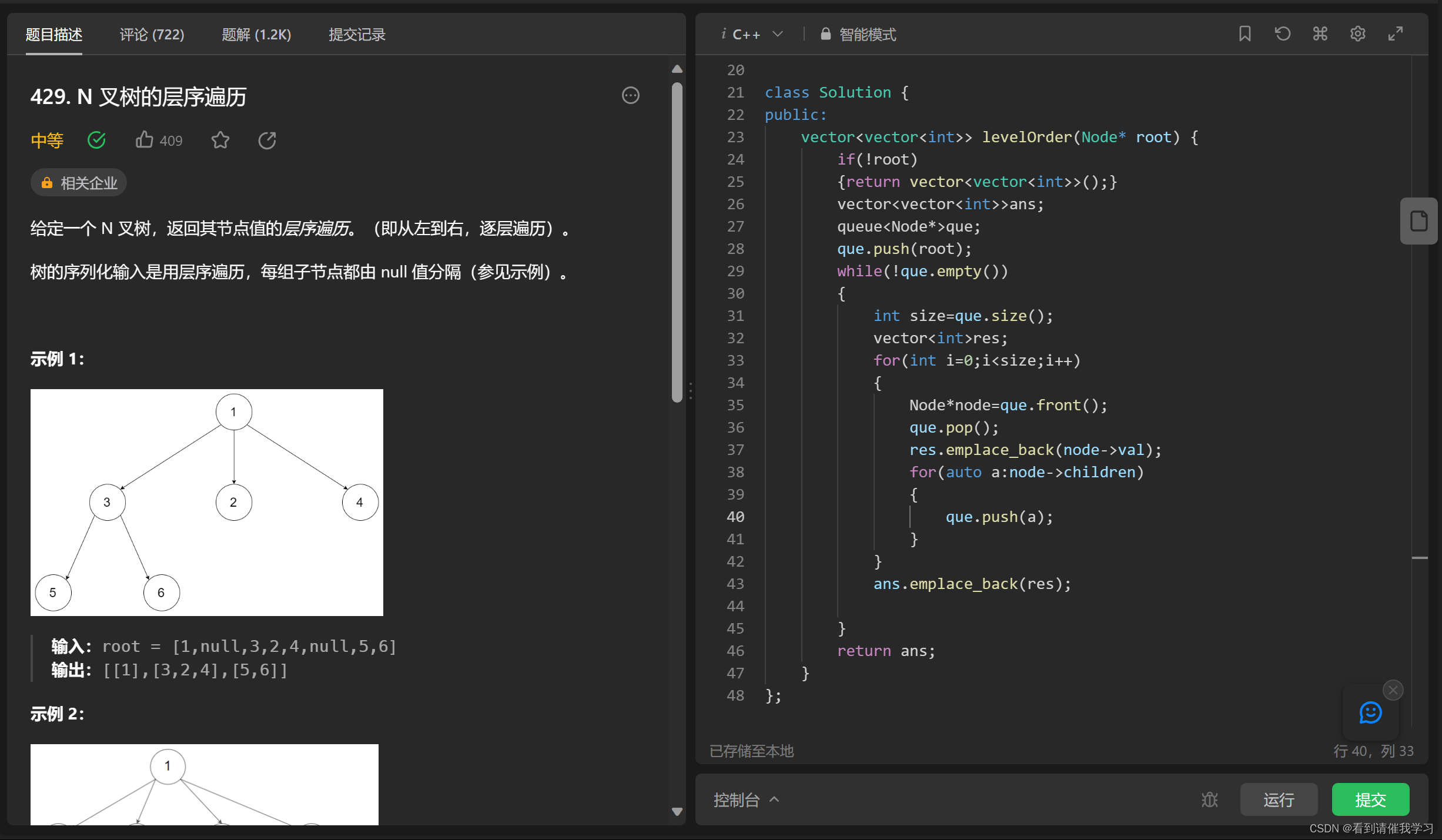This screenshot has height=840, width=1442.
Task: Open the notes icon on right edge
Action: tap(1418, 221)
